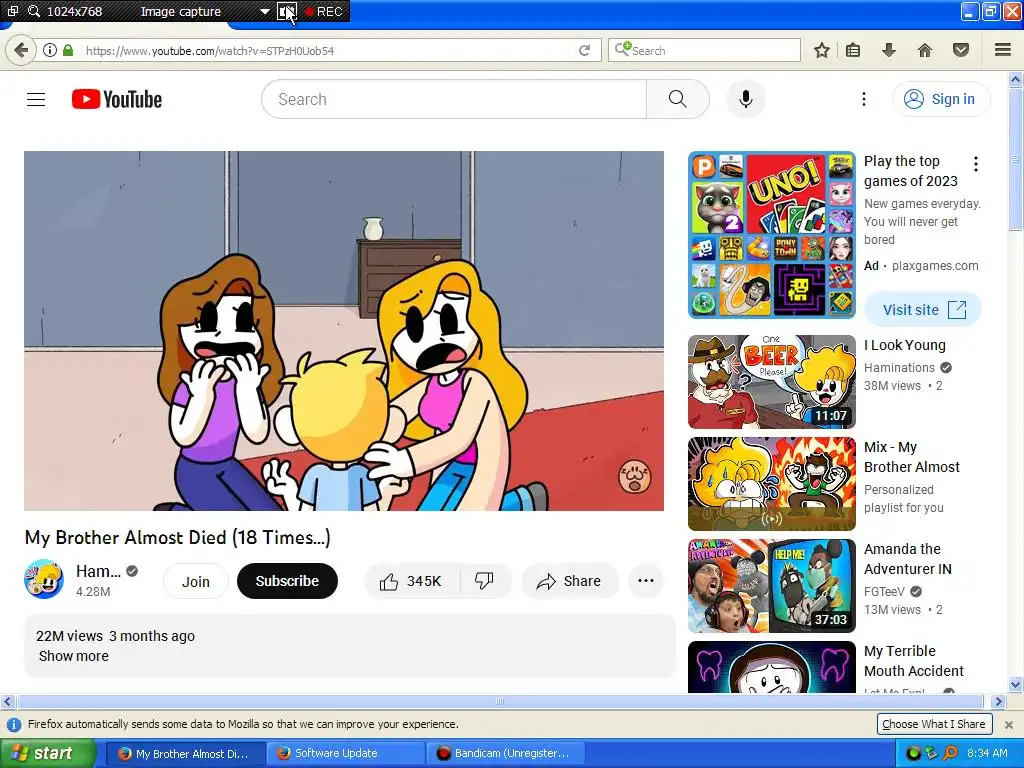Search with voice microphone icon
Screen dimensions: 1024x768
click(x=746, y=99)
